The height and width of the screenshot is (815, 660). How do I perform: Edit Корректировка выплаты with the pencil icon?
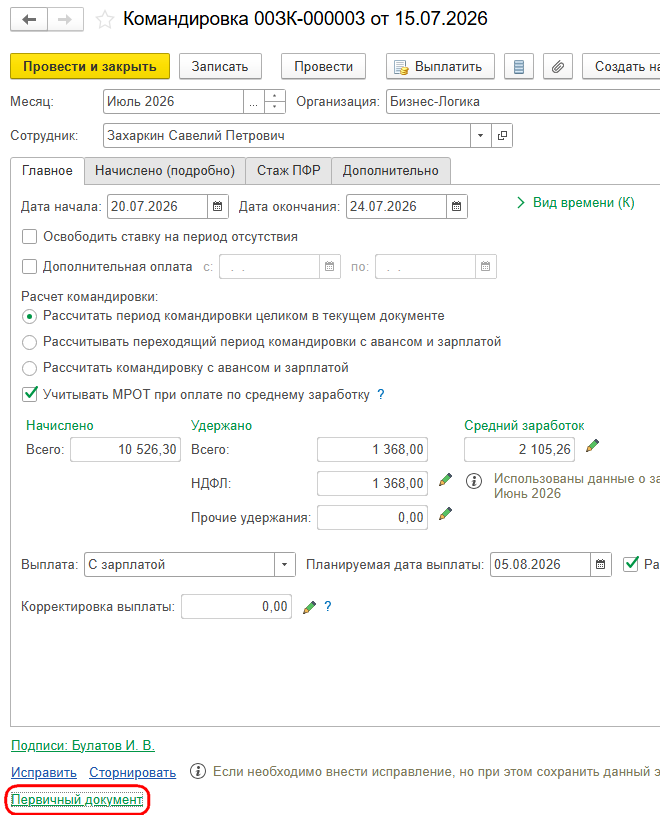pos(309,607)
